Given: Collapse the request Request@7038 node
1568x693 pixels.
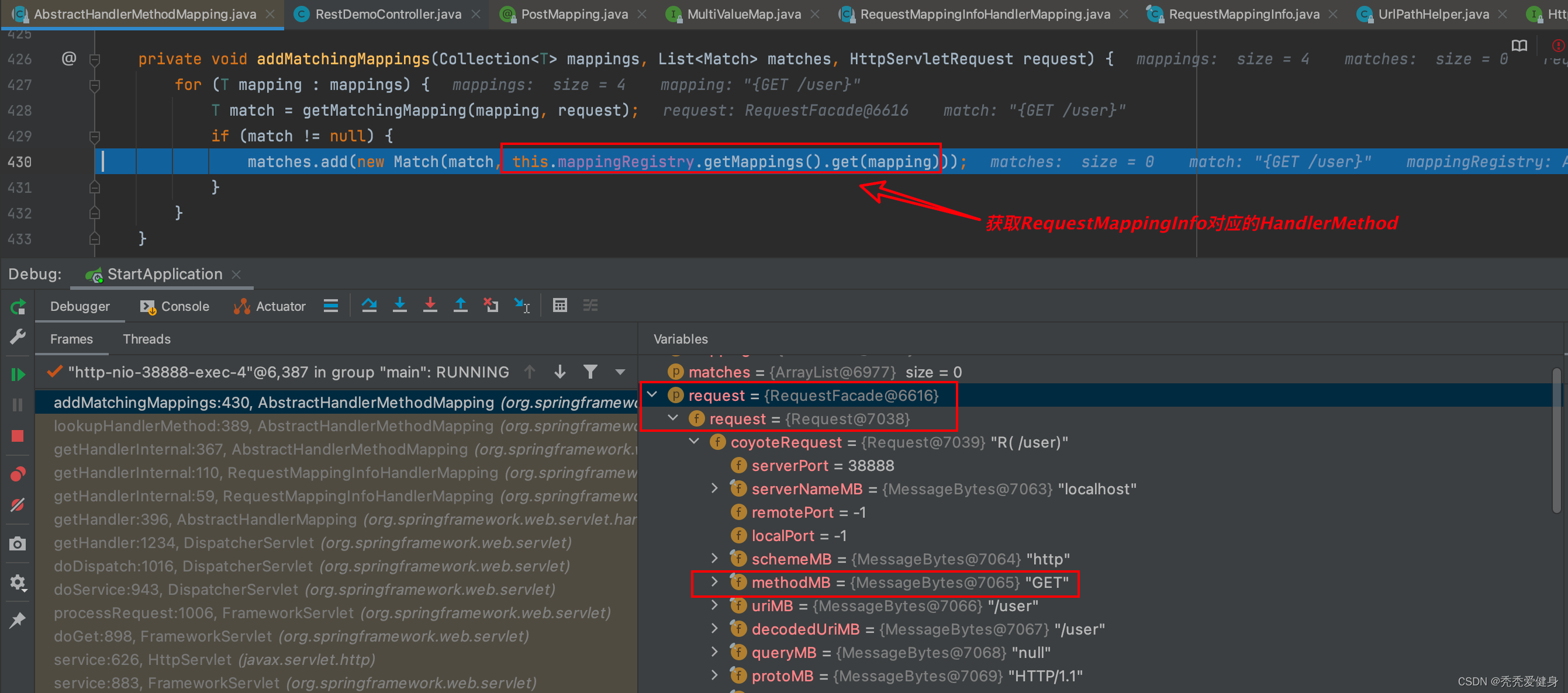Looking at the screenshot, I should pos(674,417).
